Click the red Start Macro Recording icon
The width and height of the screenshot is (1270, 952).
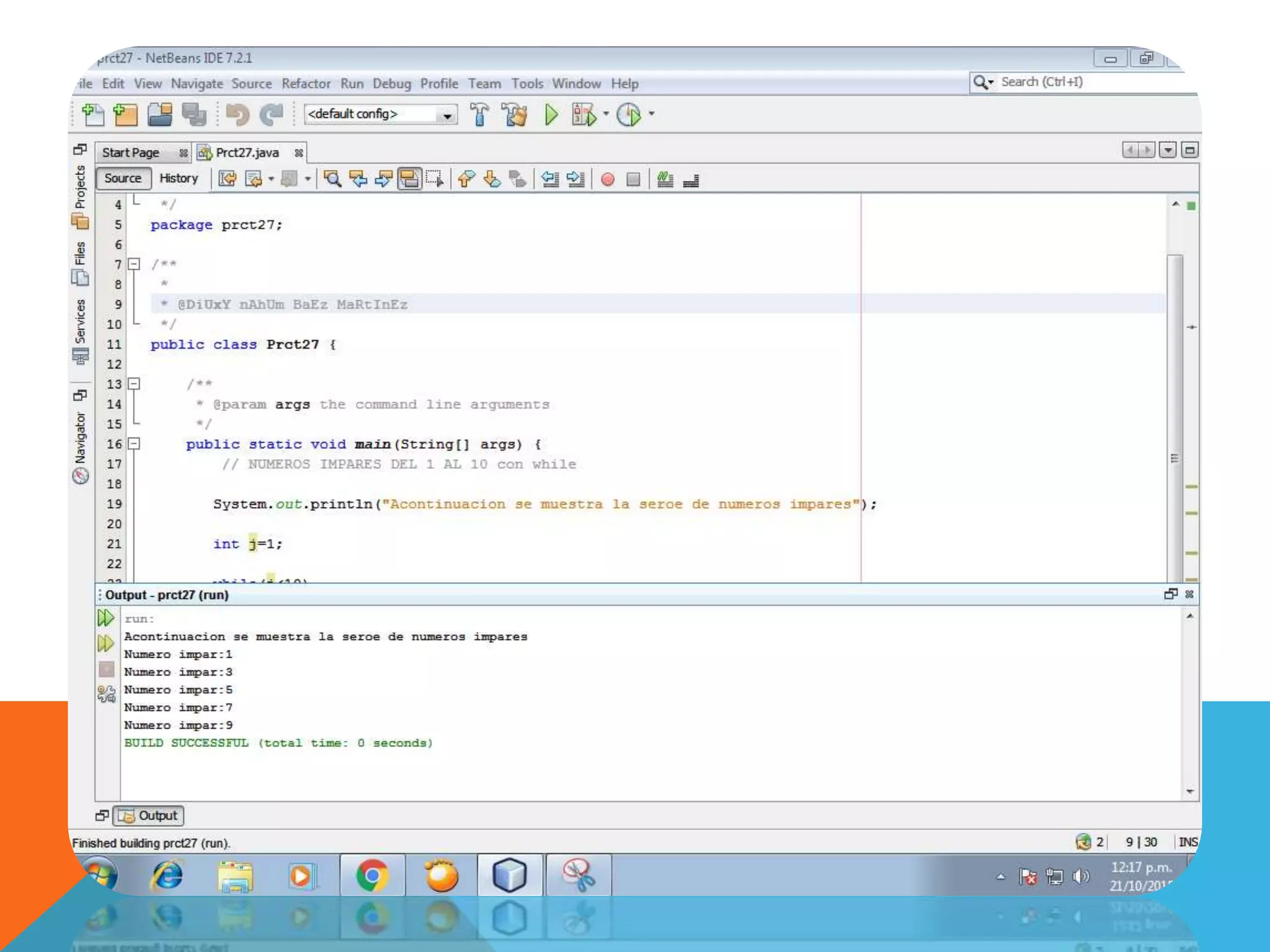click(x=608, y=180)
